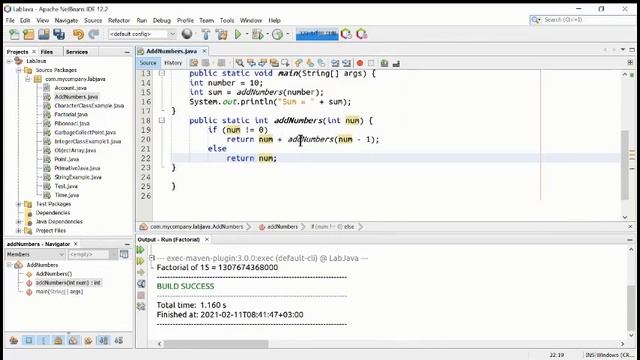
Task: Click the New File toolbar icon
Action: [x=14, y=34]
